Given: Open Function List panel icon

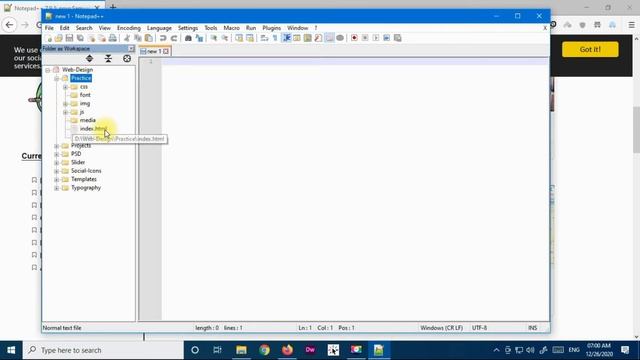Looking at the screenshot, I should coord(318,38).
